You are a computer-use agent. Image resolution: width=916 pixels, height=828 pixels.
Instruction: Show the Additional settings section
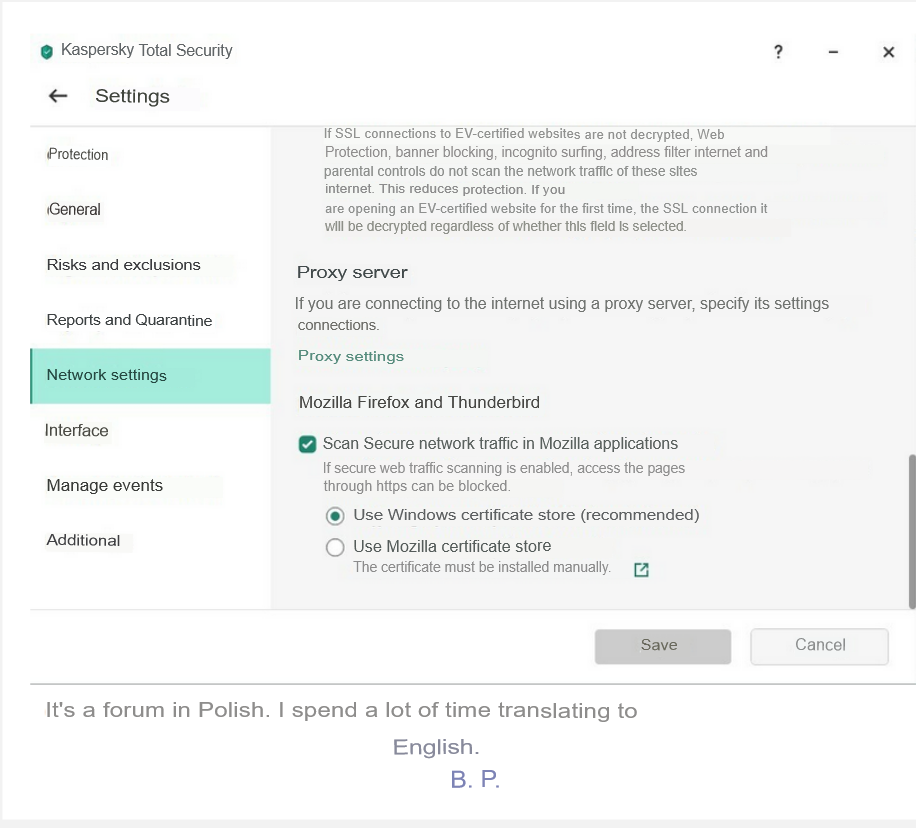tap(83, 540)
